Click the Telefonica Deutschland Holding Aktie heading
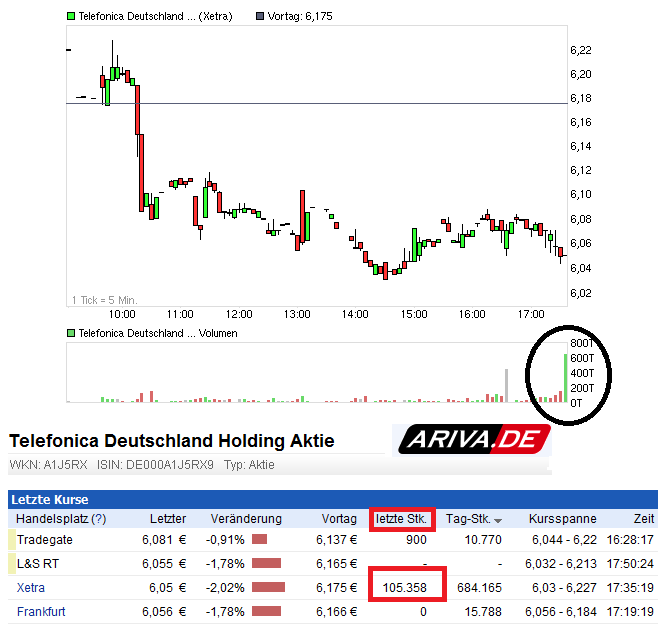 point(172,441)
